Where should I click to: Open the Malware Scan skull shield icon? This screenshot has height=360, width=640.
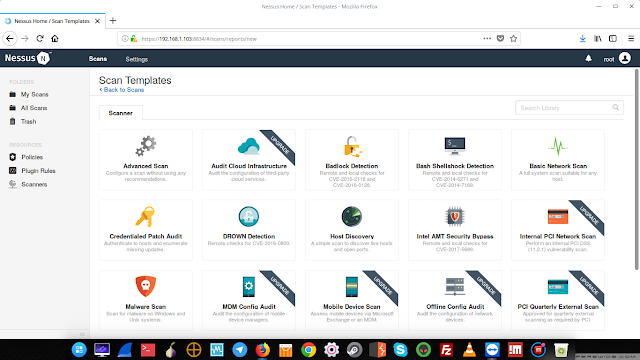tap(146, 287)
